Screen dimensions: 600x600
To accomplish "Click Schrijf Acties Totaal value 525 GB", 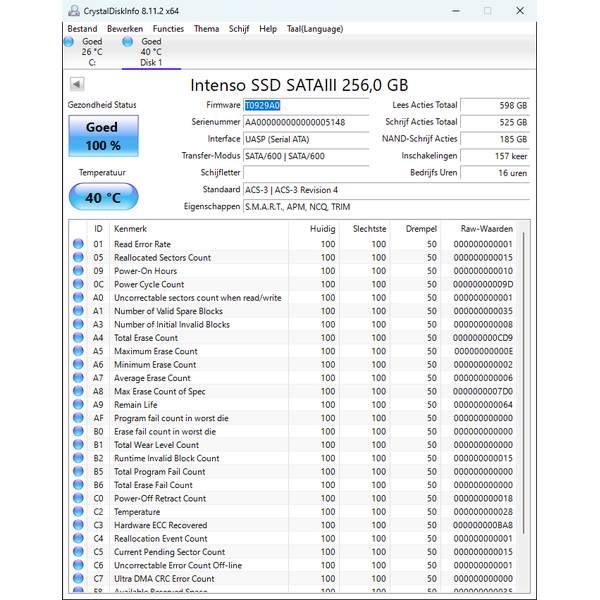I will (495, 122).
